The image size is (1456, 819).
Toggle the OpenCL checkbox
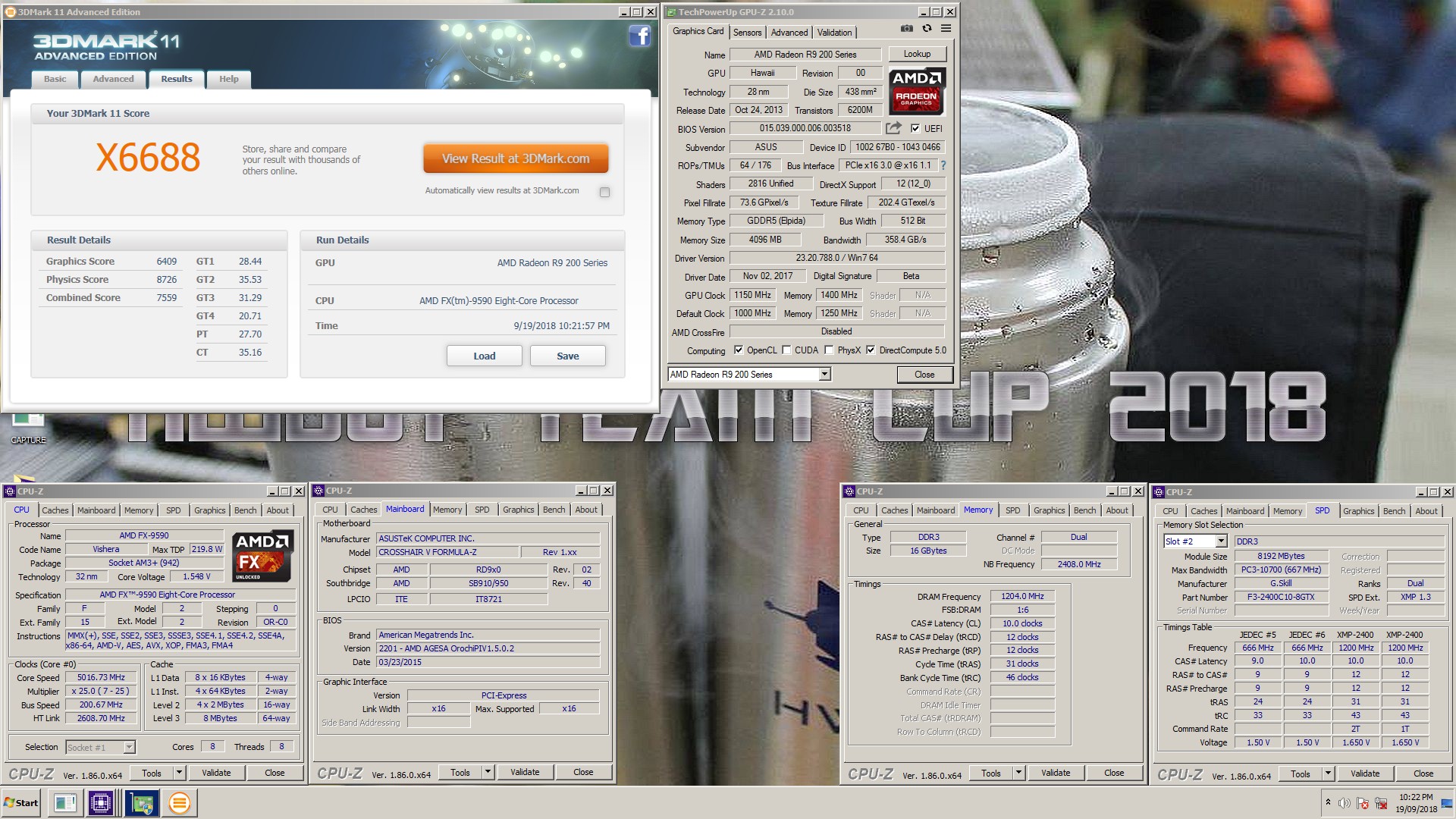click(x=739, y=350)
